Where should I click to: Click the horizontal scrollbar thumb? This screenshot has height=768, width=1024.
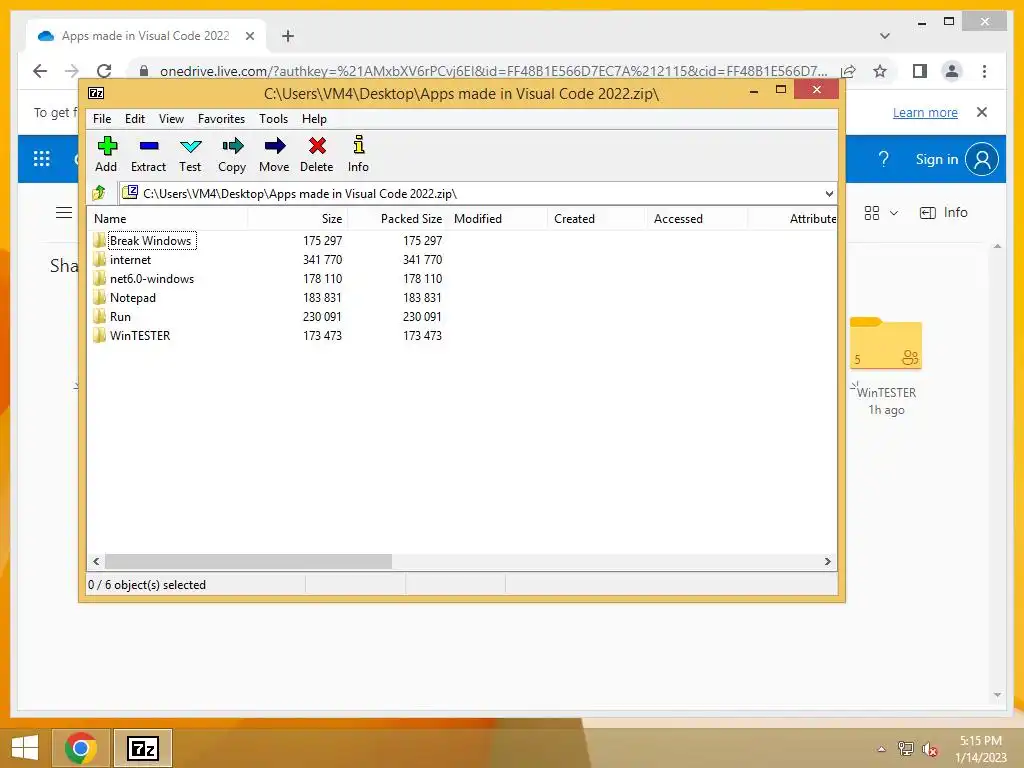click(x=248, y=562)
